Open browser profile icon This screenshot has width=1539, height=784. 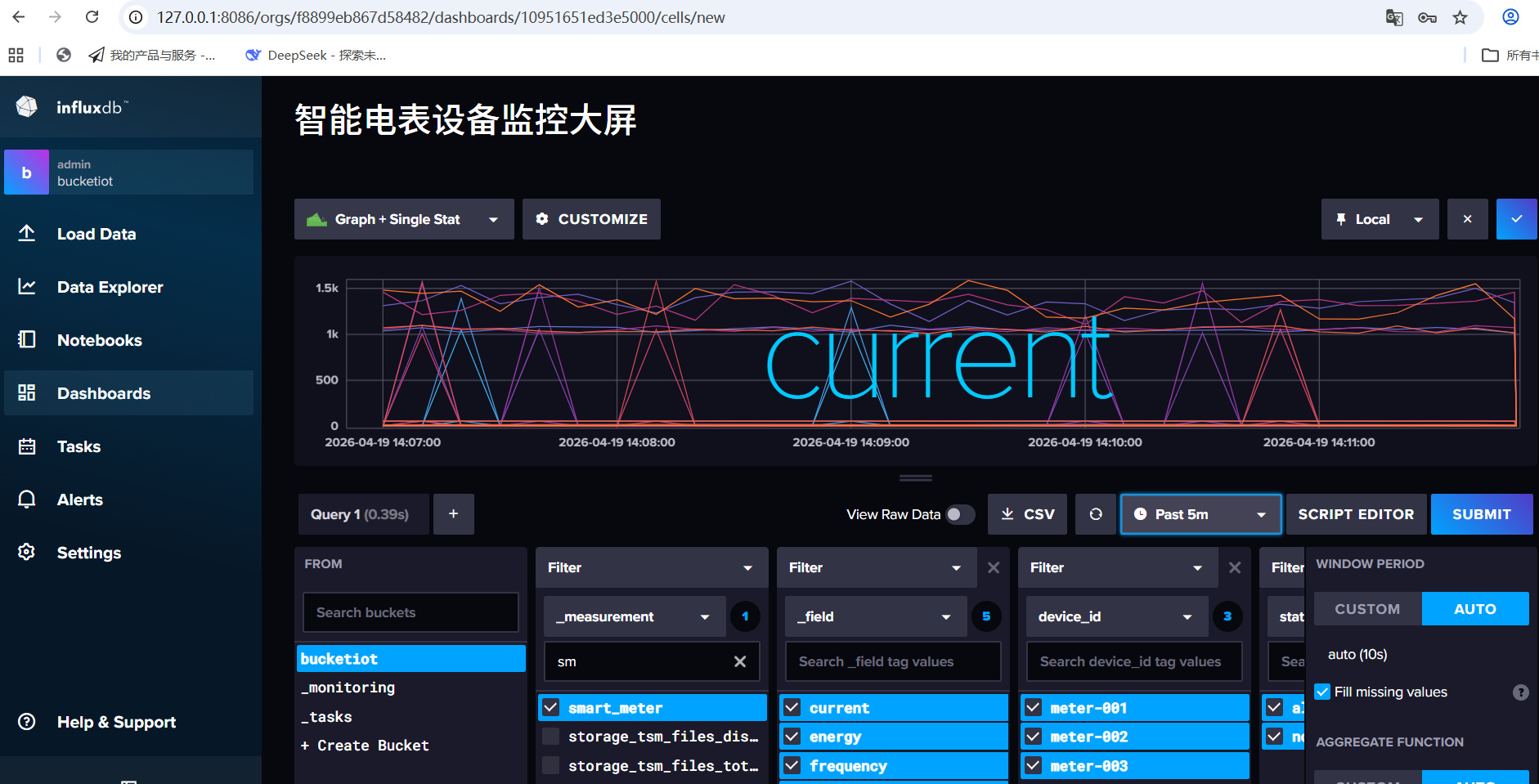coord(1510,17)
